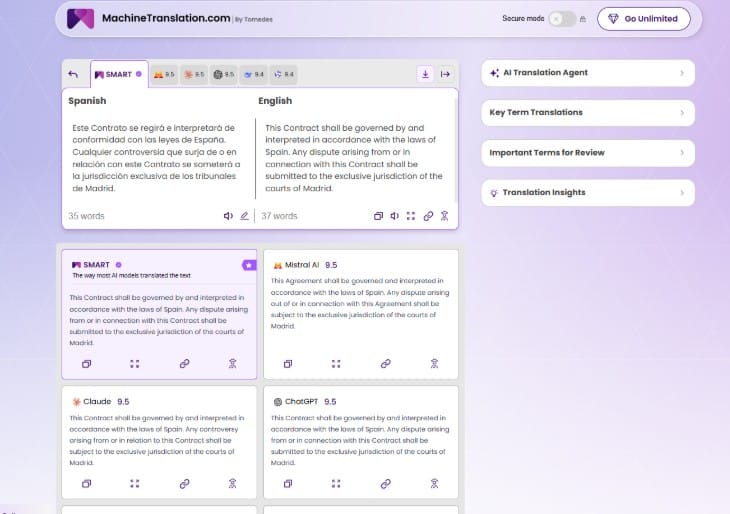The width and height of the screenshot is (730, 514).
Task: Copy the Mistral AI card translation
Action: pos(288,364)
